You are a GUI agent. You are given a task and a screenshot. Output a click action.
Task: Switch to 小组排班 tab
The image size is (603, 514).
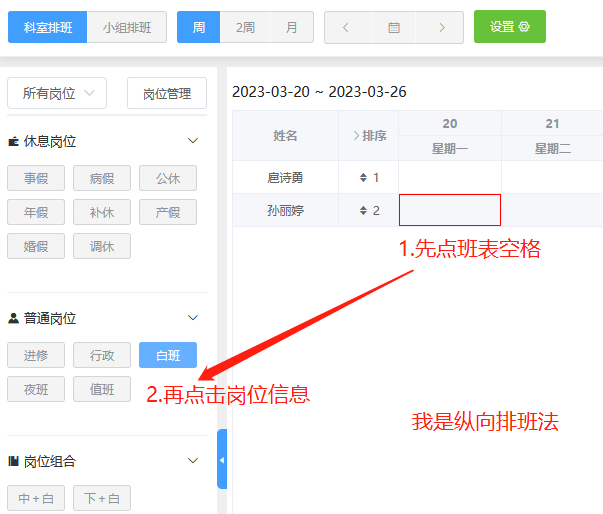pyautogui.click(x=127, y=27)
